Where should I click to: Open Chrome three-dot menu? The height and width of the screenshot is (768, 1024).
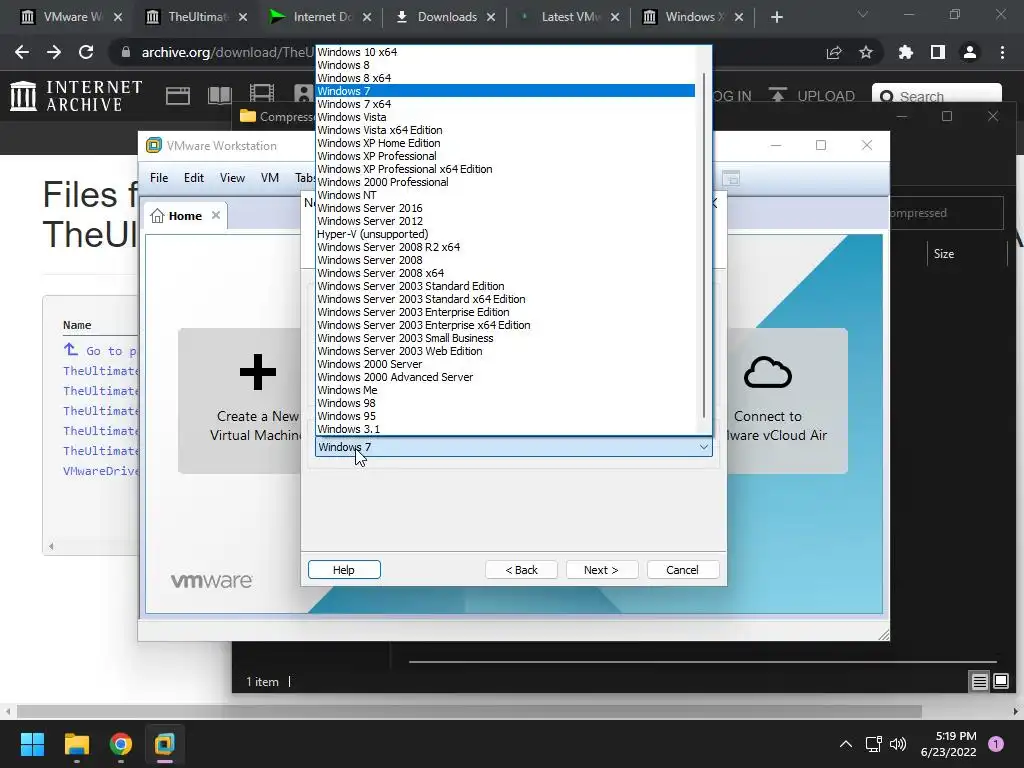[1002, 52]
